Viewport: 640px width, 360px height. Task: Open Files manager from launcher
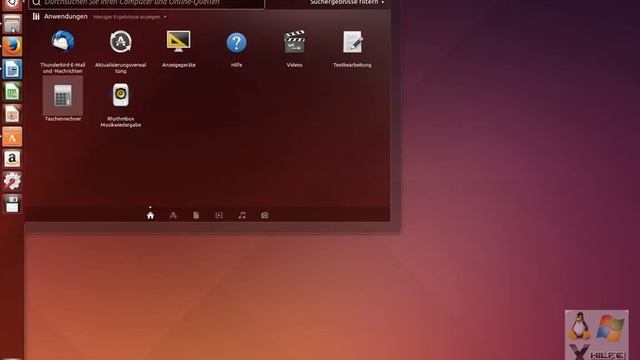tap(12, 24)
